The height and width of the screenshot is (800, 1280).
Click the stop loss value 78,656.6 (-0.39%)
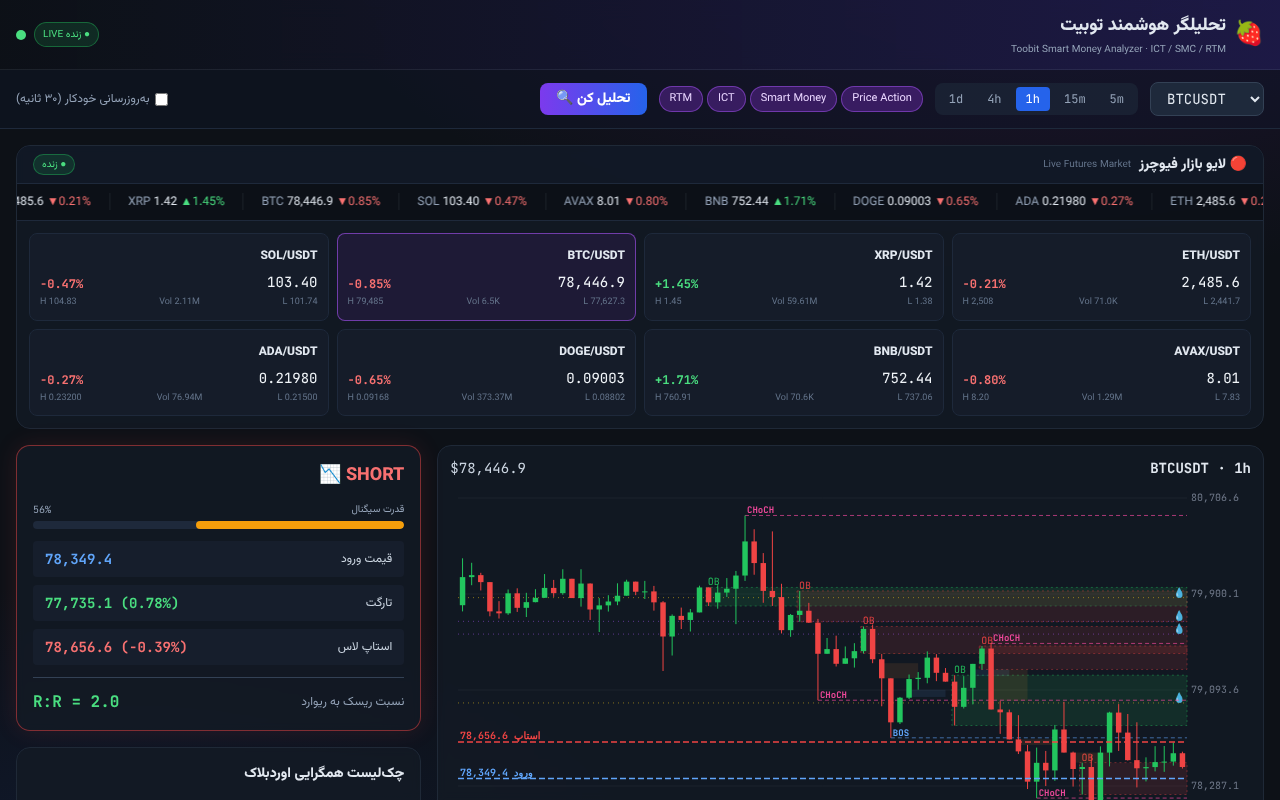point(116,647)
